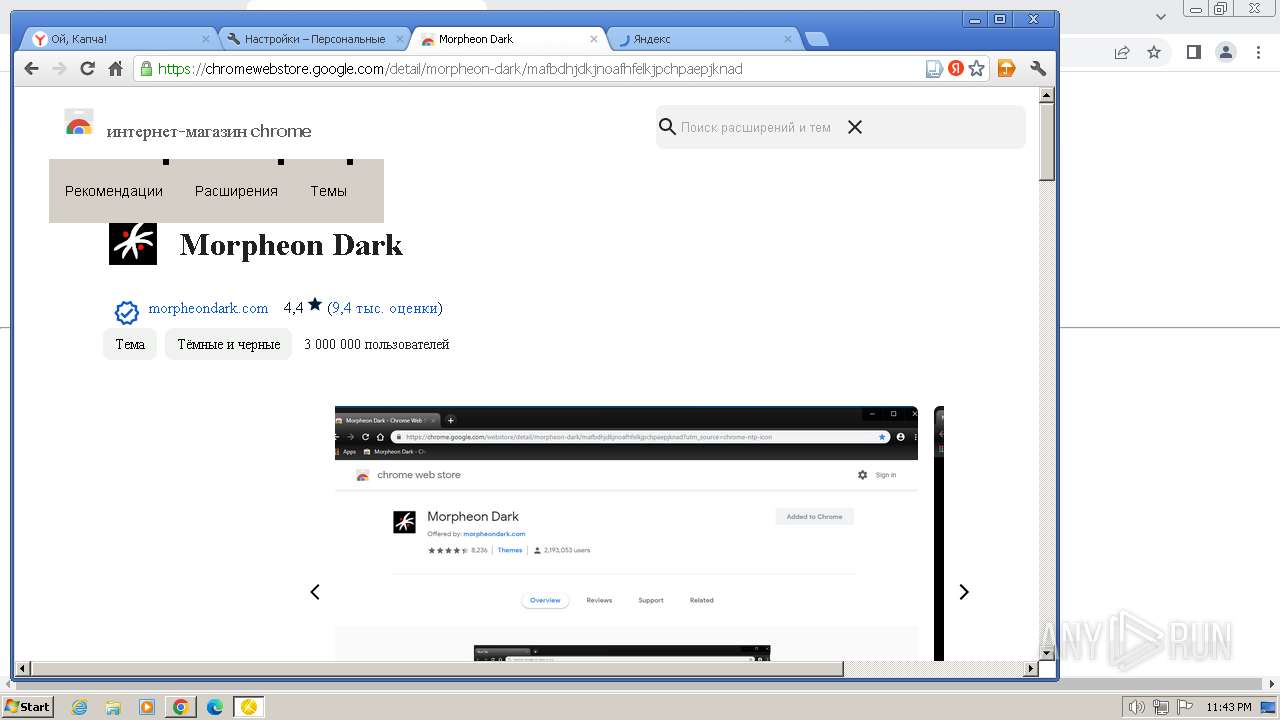Click the verified publisher badge icon
1280x720 pixels.
[127, 313]
